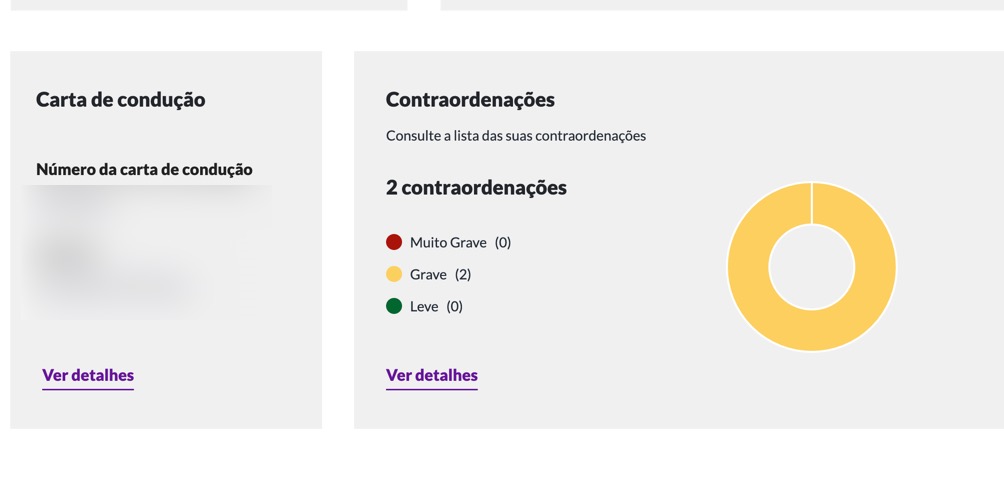The width and height of the screenshot is (1004, 477).
Task: Click the yellow ring of the donut chart
Action: point(748,267)
